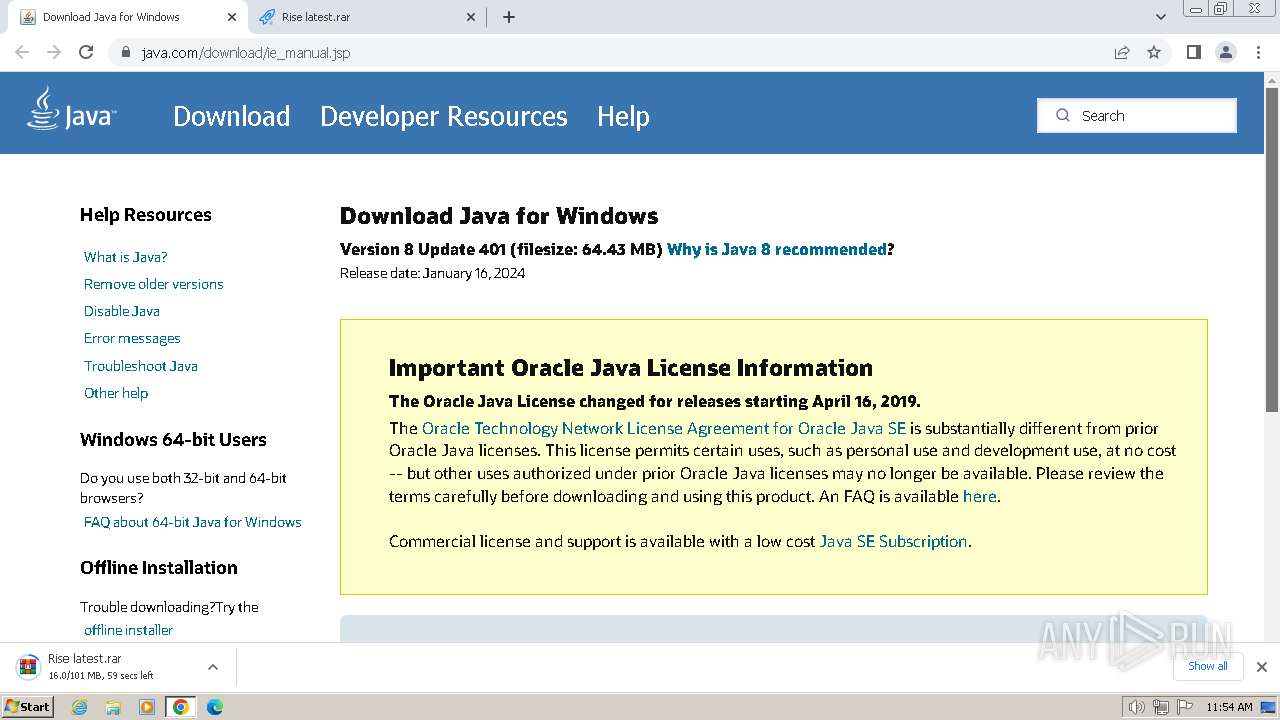Screen dimensions: 1280x720
Task: Click the Java logo in header
Action: pos(71,109)
